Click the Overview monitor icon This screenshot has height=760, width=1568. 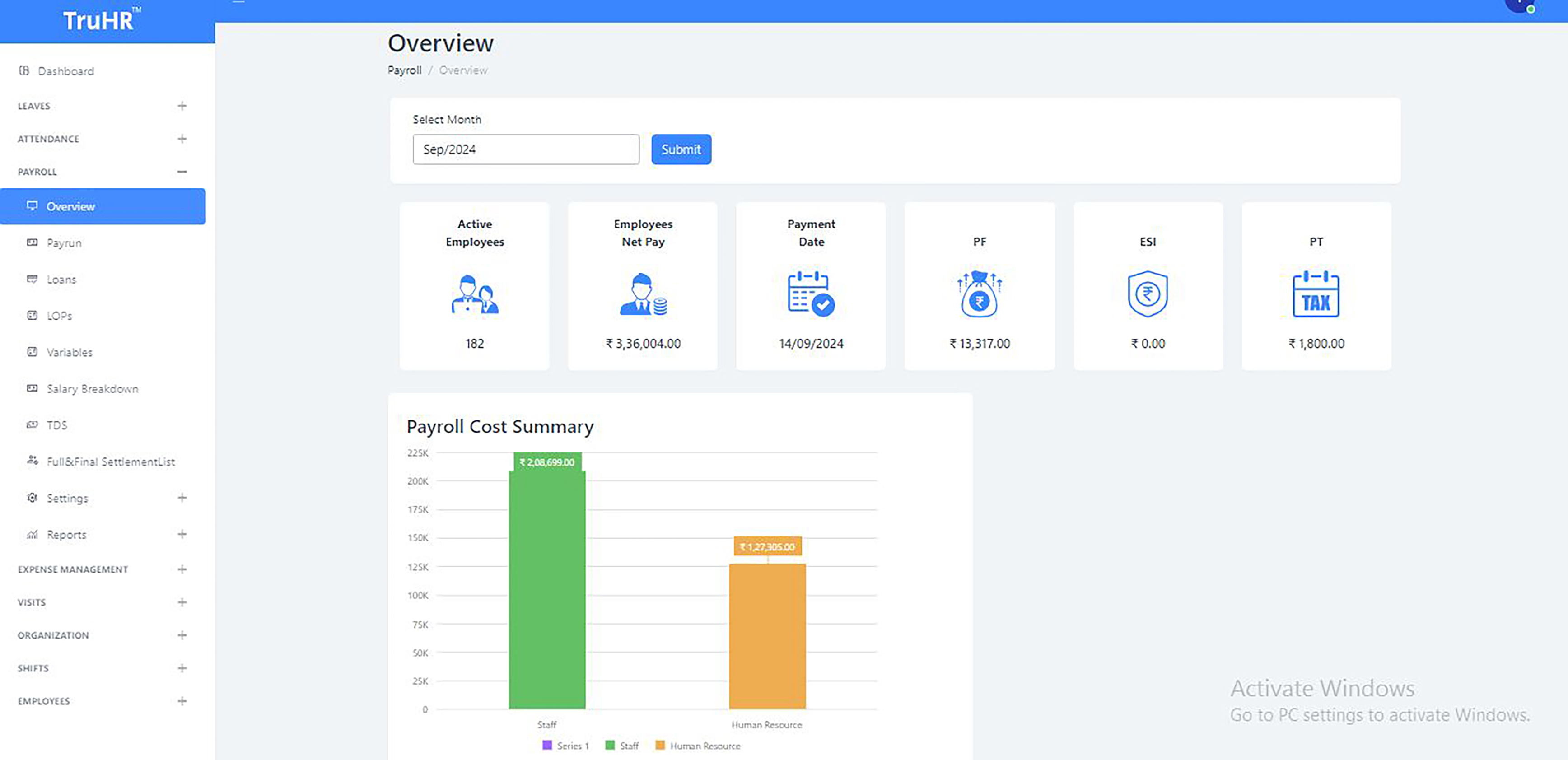[x=32, y=205]
